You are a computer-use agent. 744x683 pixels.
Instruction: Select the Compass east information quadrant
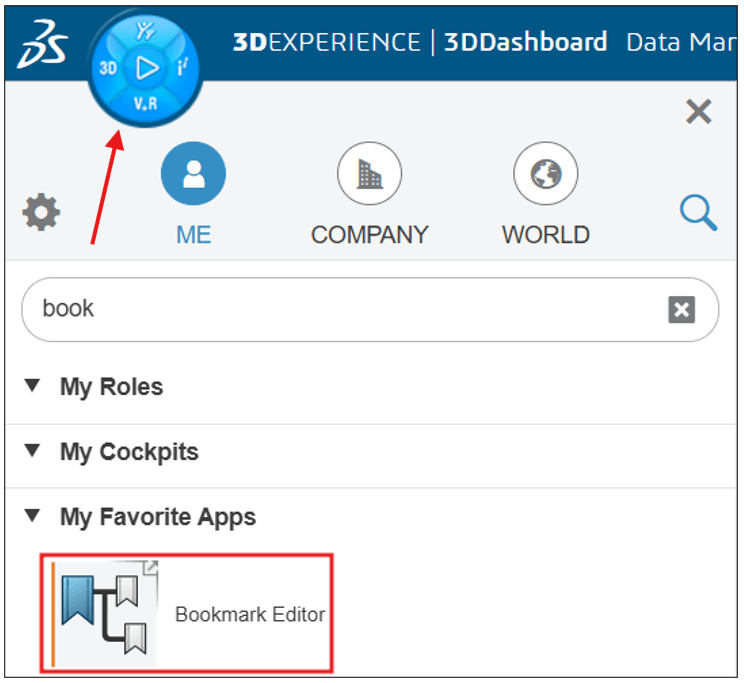183,67
